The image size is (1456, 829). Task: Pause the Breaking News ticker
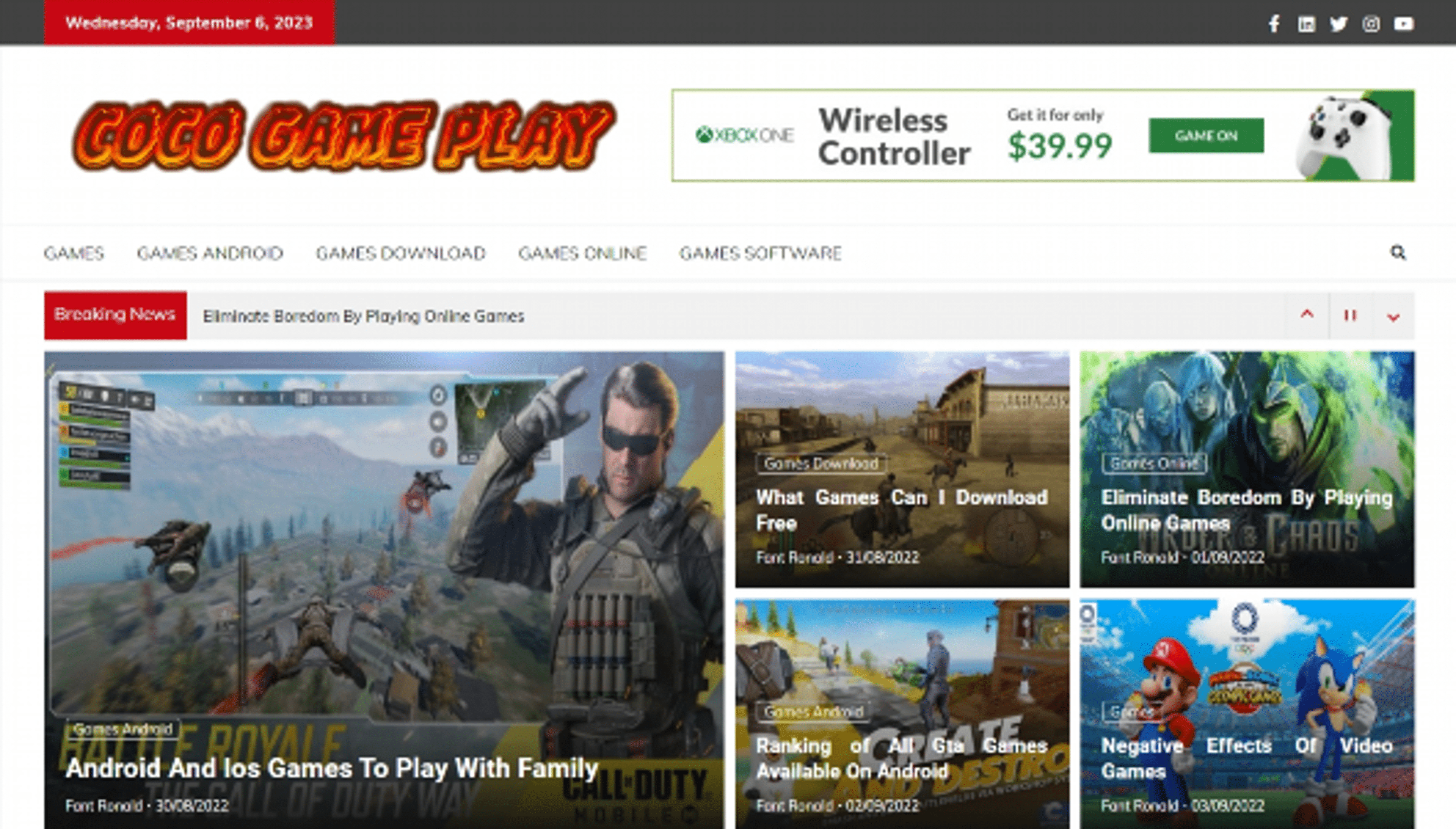[1350, 316]
